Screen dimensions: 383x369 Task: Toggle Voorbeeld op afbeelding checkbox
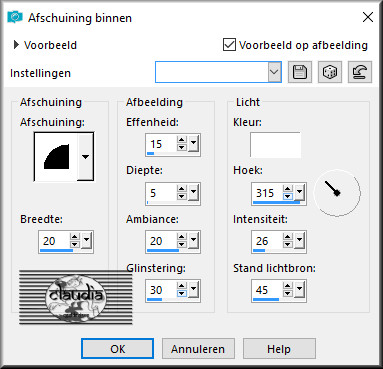(x=229, y=45)
